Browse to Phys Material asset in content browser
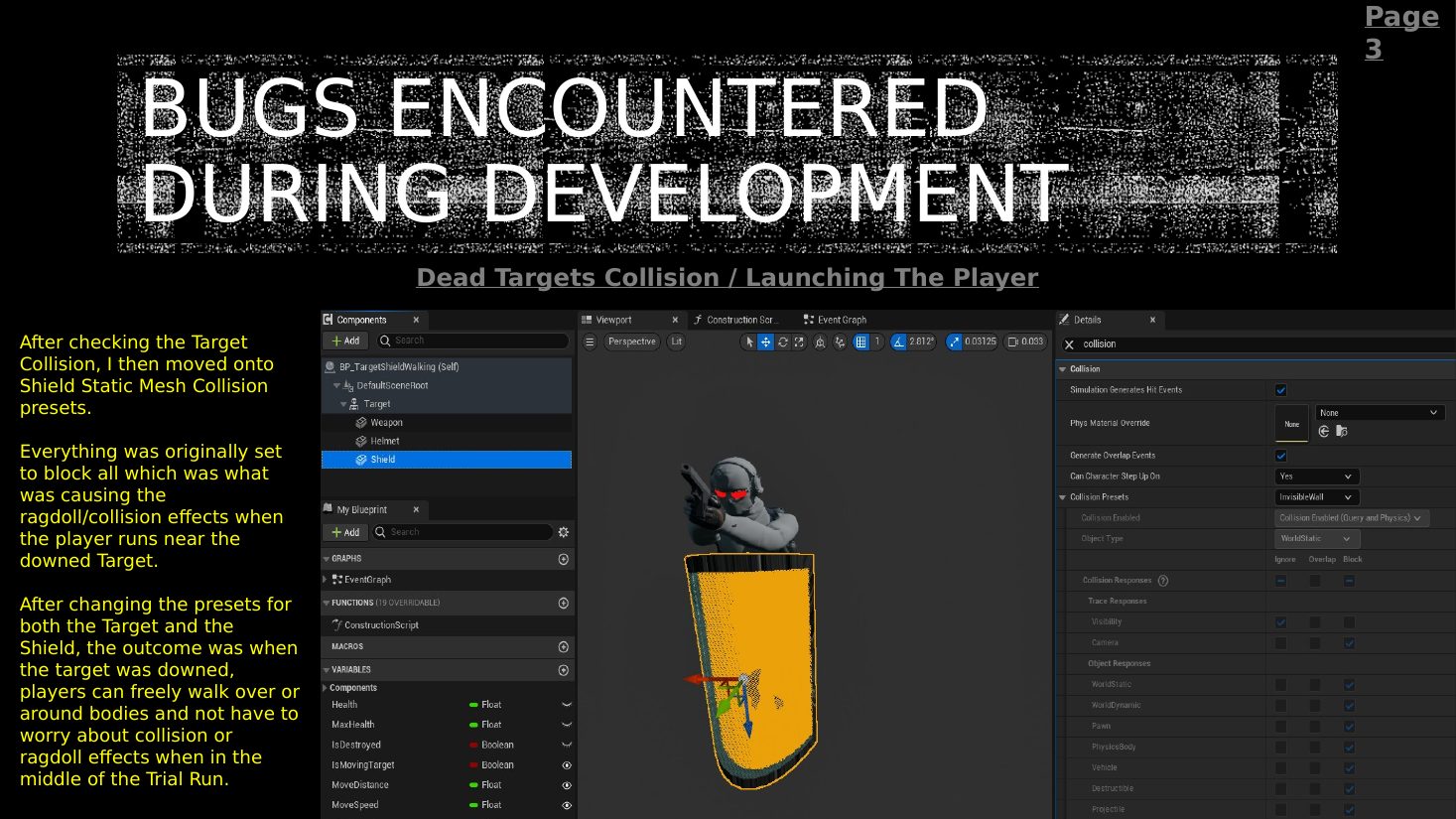 pos(1341,431)
